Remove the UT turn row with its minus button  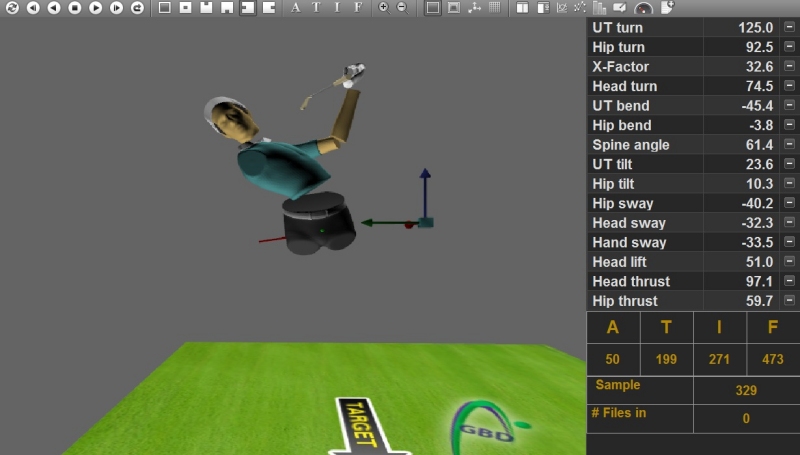point(789,27)
